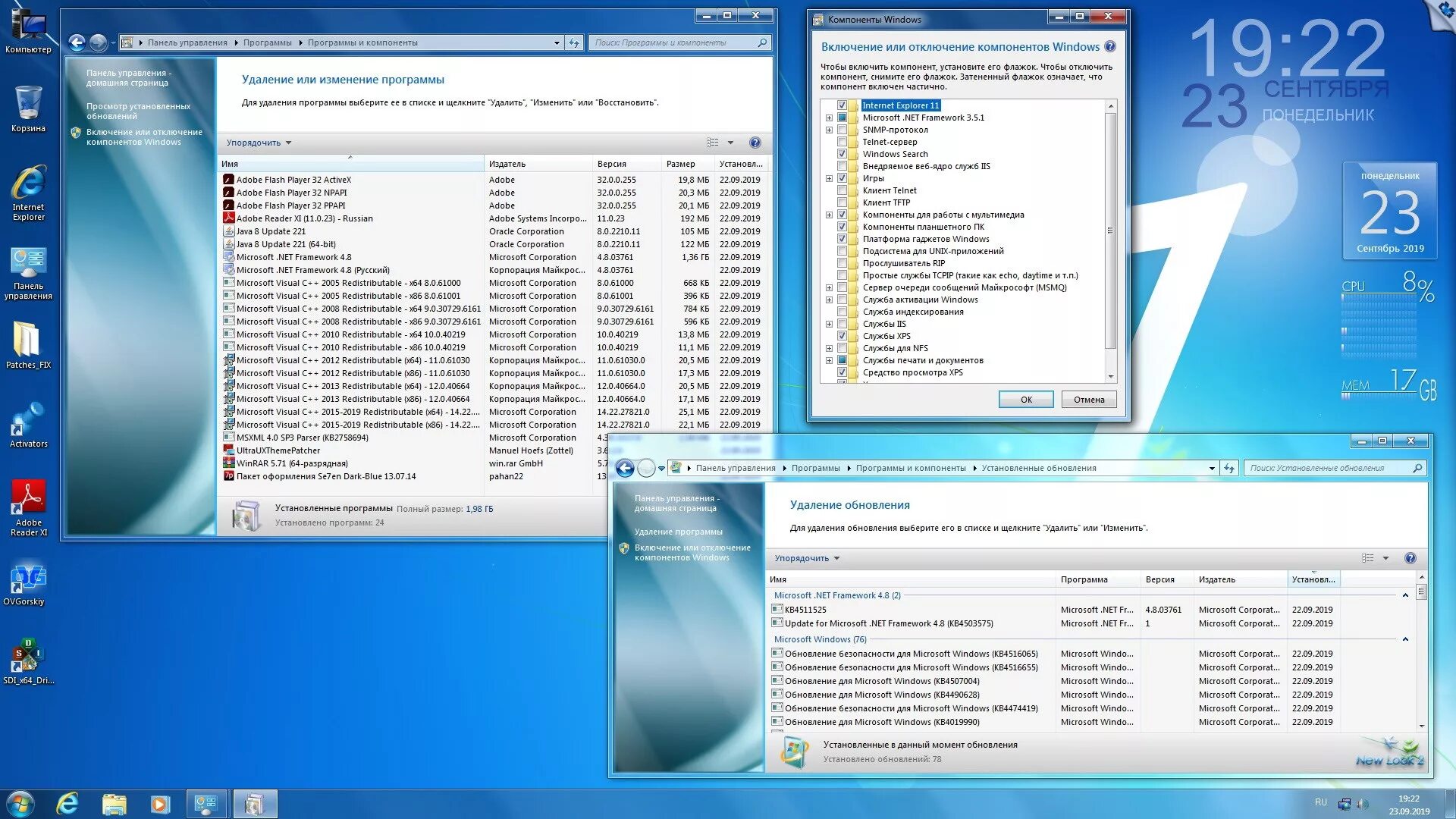Click the ОК button in Windows components dialog
Image resolution: width=1456 pixels, height=819 pixels.
(1025, 399)
